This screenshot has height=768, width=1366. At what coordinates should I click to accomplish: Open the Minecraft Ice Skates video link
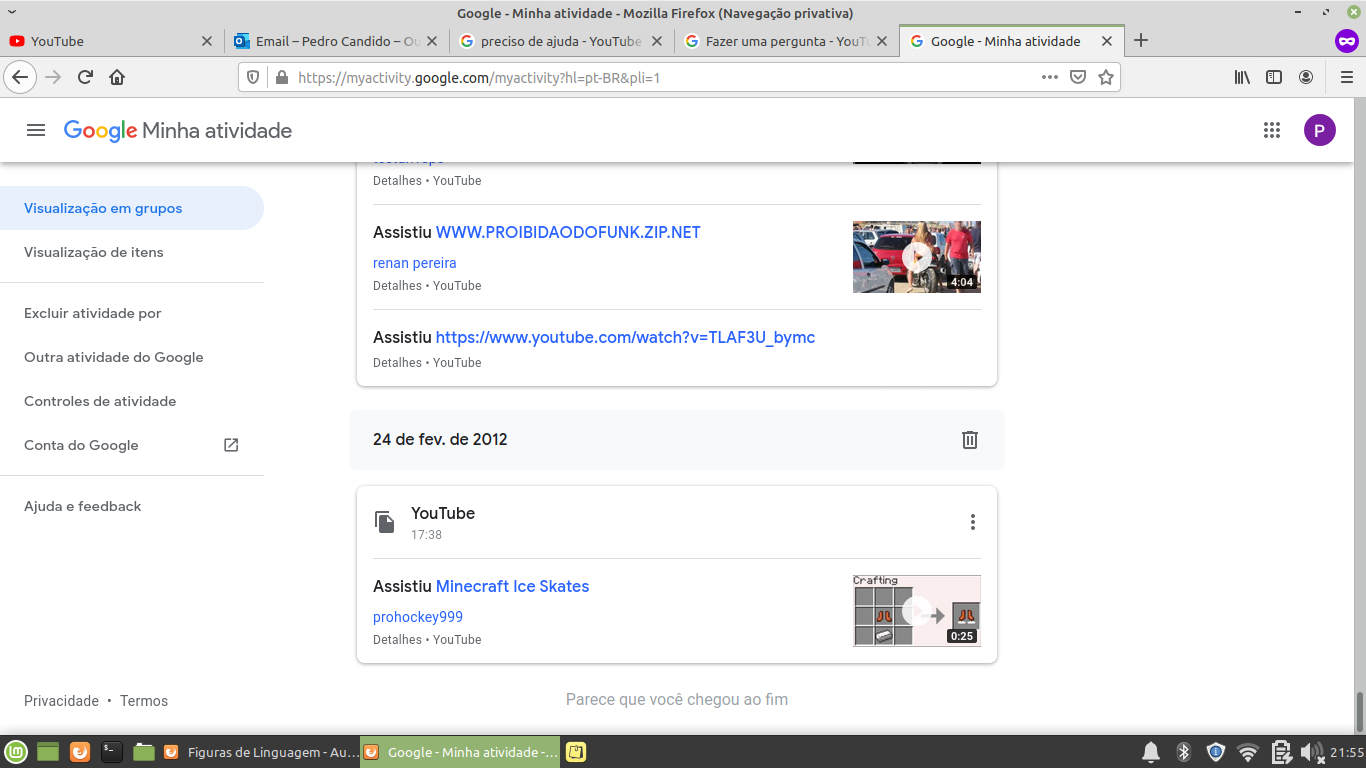click(x=512, y=586)
